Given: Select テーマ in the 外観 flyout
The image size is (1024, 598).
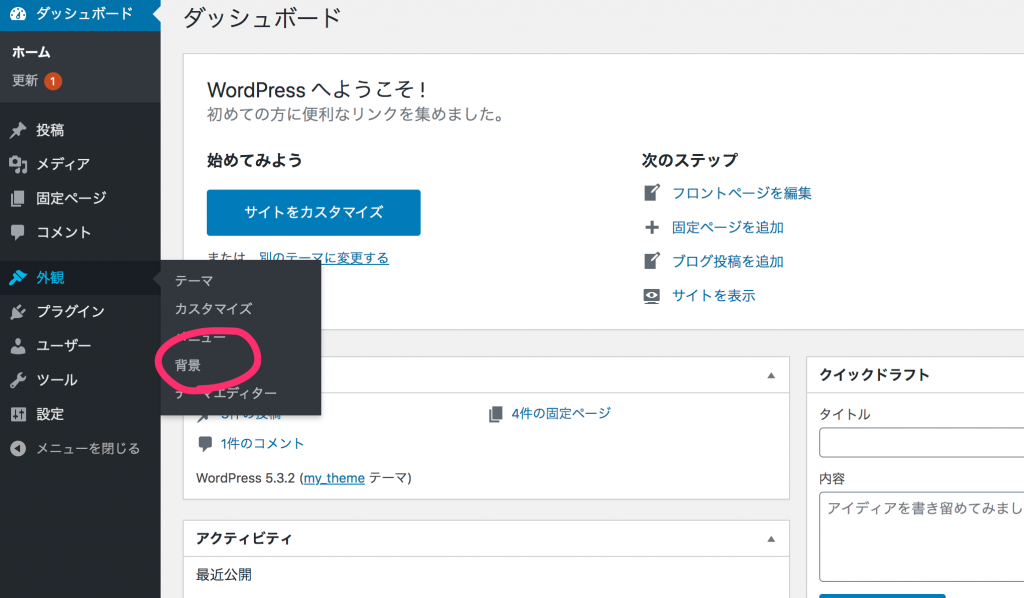Looking at the screenshot, I should (194, 281).
